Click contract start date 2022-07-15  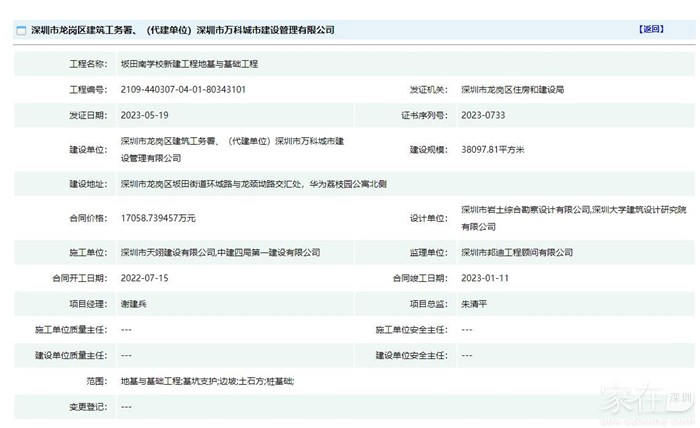tap(143, 277)
